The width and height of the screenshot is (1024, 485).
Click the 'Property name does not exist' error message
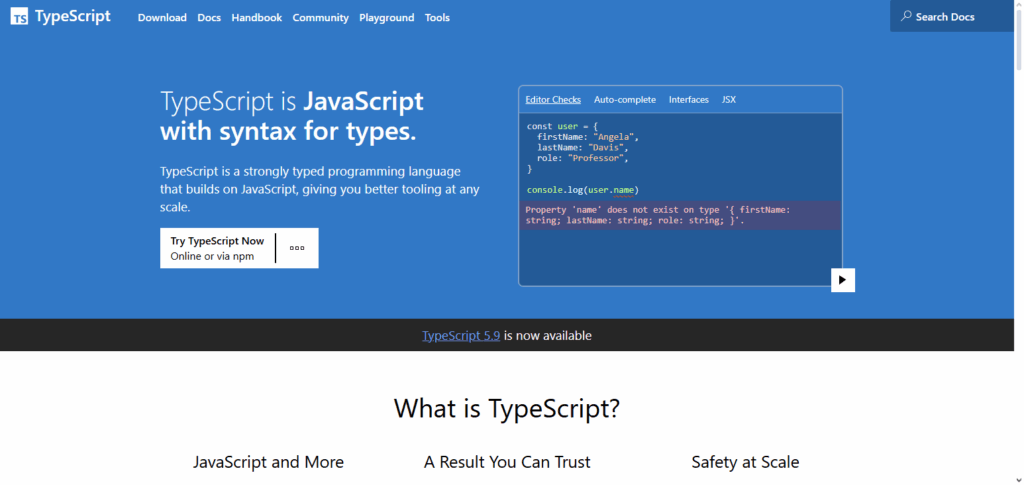(680, 215)
